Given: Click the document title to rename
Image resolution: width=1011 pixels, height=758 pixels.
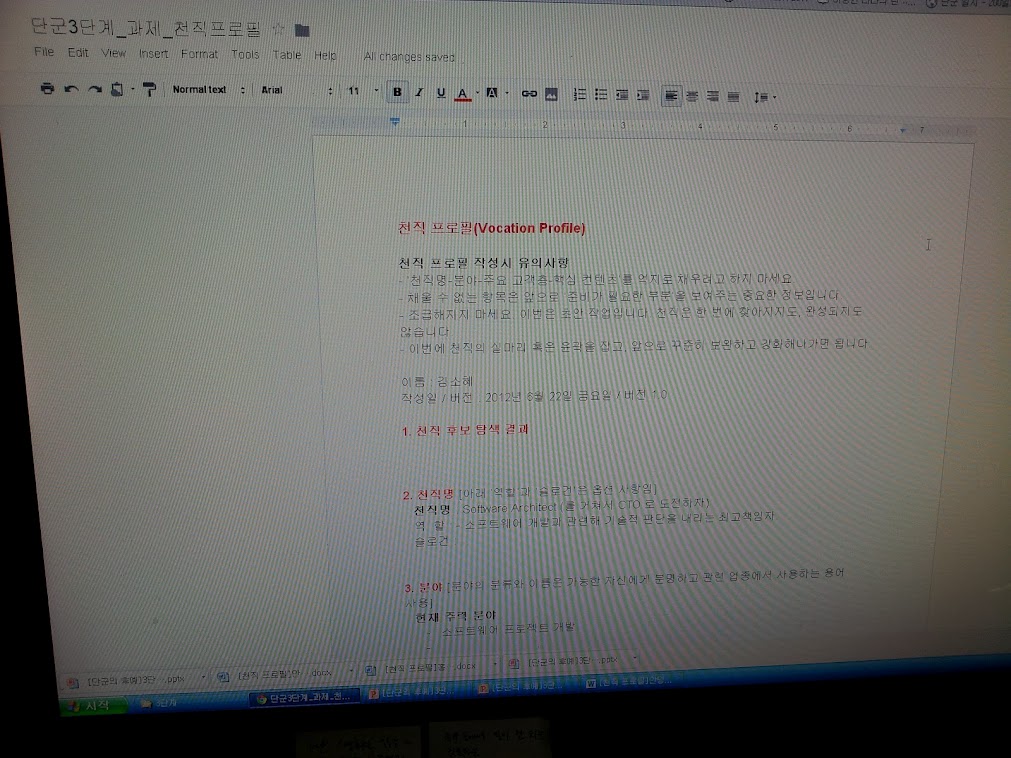Looking at the screenshot, I should tap(148, 28).
